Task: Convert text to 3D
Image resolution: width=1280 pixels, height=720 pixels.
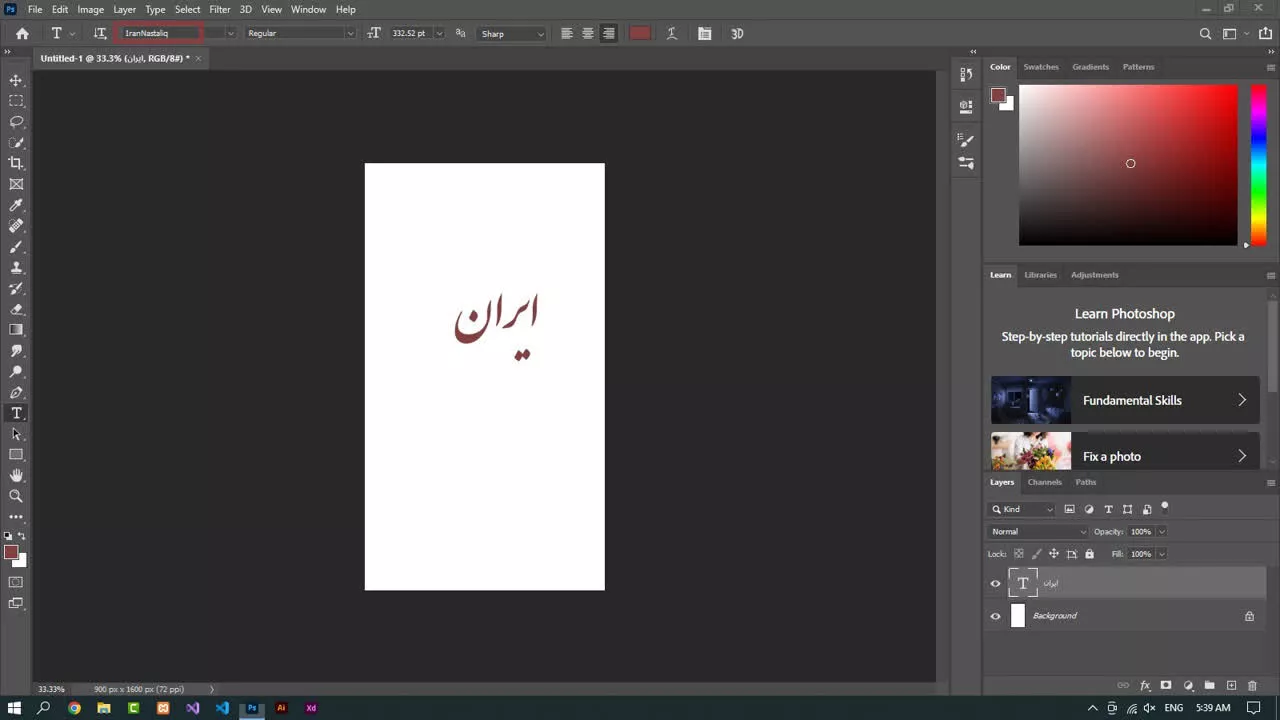Action: pos(737,33)
